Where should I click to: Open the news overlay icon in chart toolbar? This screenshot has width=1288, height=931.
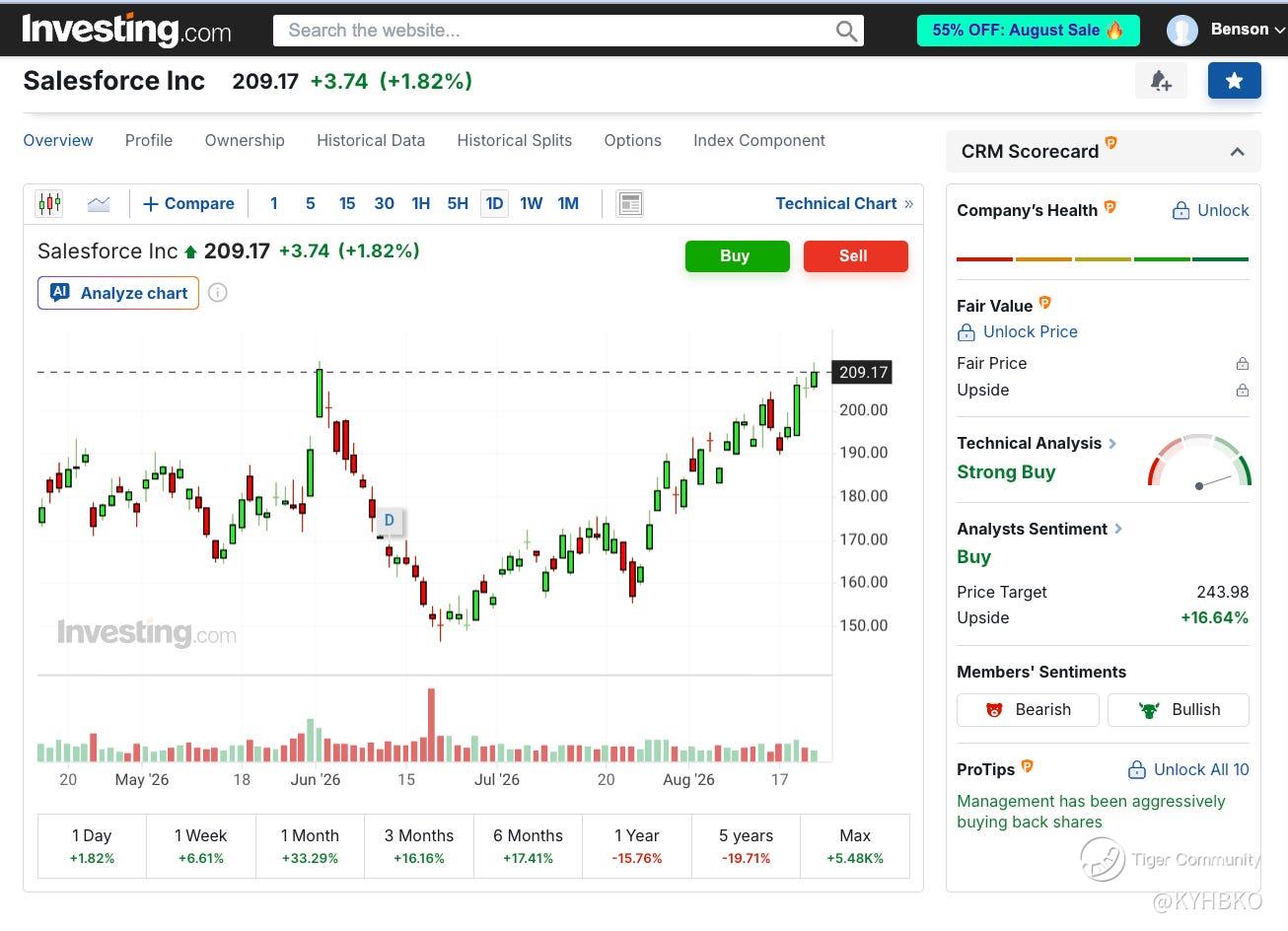(x=629, y=204)
